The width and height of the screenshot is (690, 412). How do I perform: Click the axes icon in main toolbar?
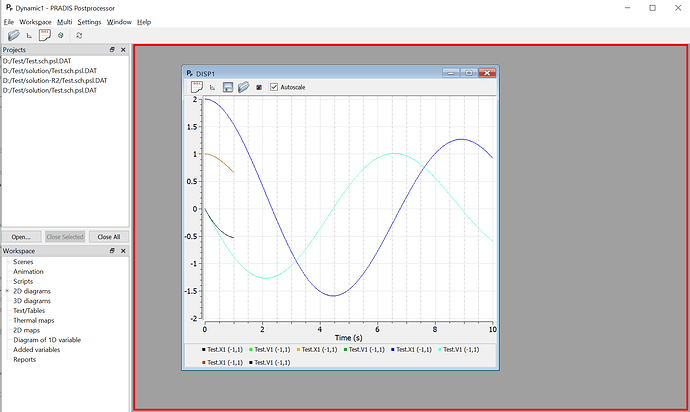click(x=29, y=36)
